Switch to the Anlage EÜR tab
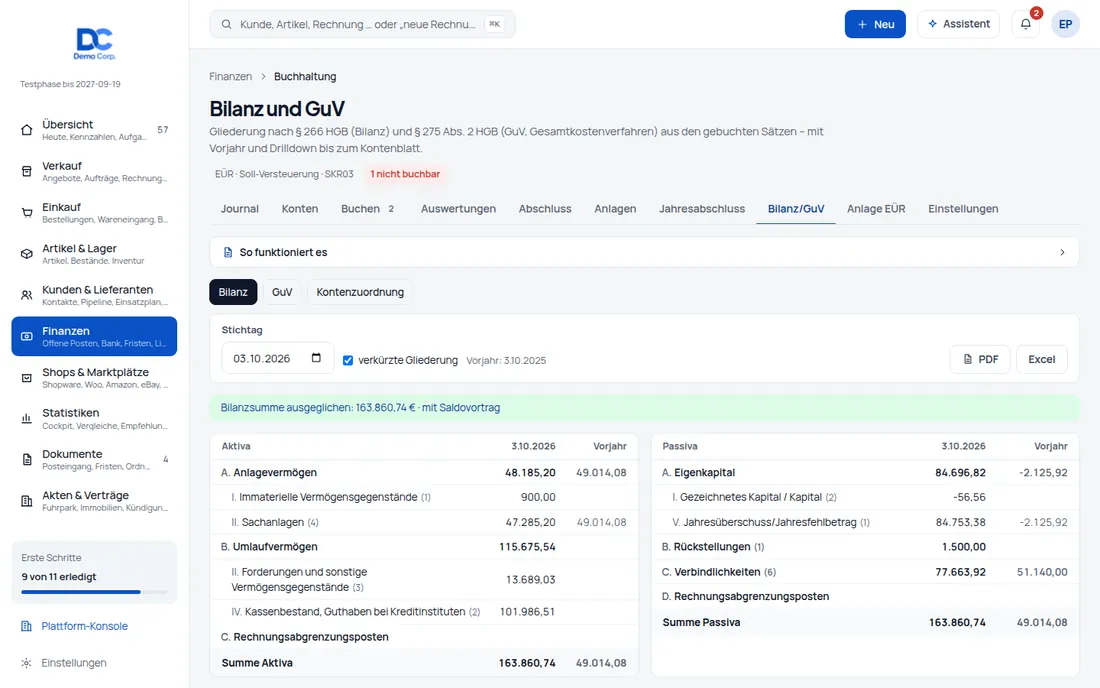The height and width of the screenshot is (688, 1100). [x=876, y=209]
